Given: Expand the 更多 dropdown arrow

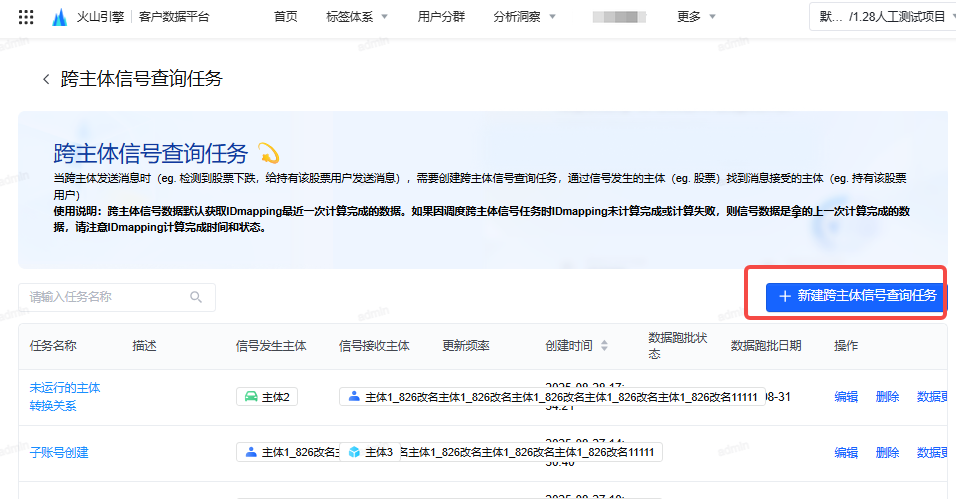Looking at the screenshot, I should tap(713, 17).
